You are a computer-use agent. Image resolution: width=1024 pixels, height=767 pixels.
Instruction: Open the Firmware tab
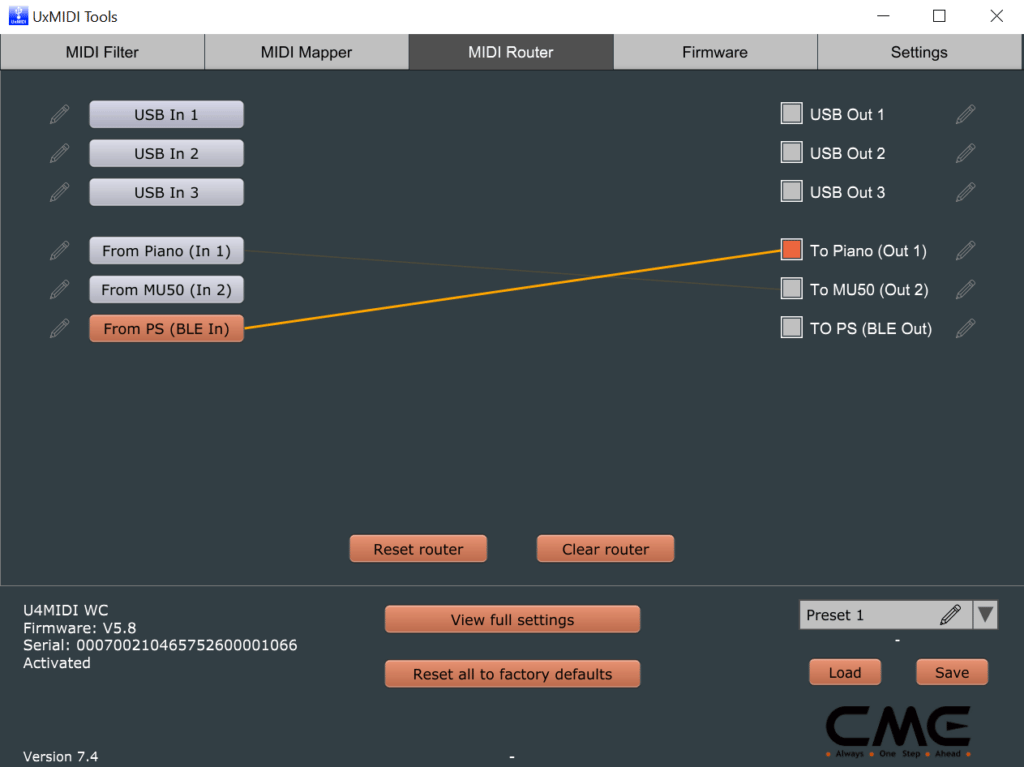pyautogui.click(x=714, y=51)
